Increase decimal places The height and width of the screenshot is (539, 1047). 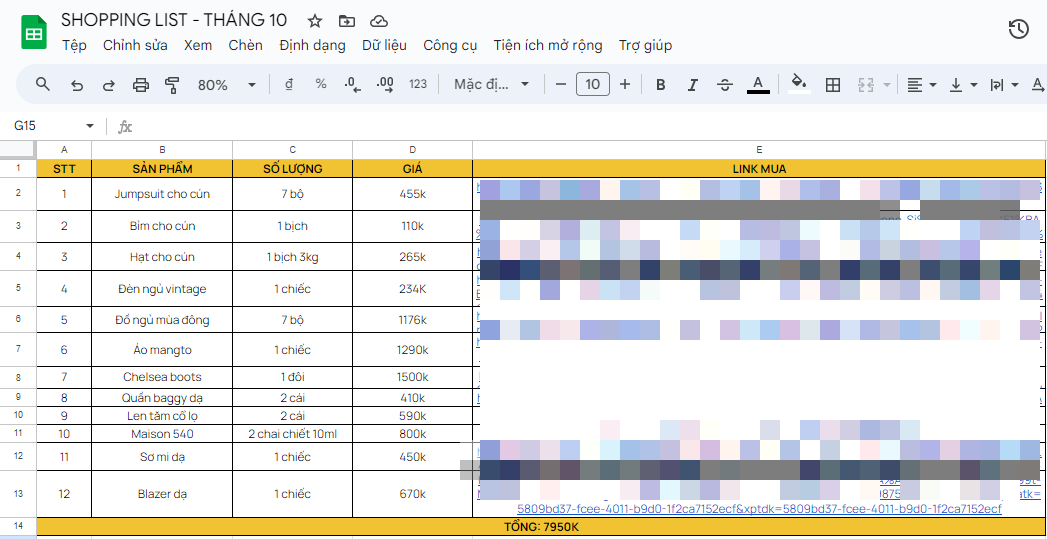click(385, 84)
